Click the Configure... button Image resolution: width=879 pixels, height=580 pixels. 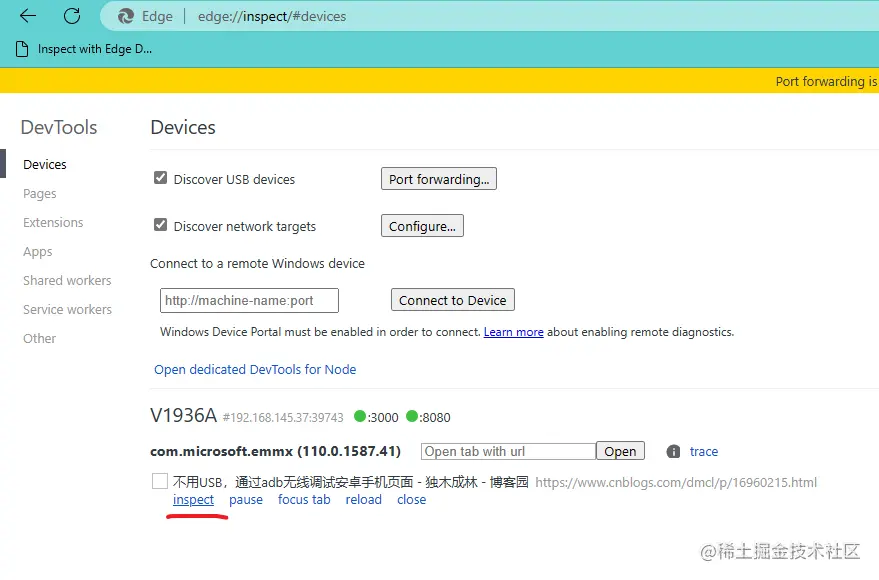(422, 226)
